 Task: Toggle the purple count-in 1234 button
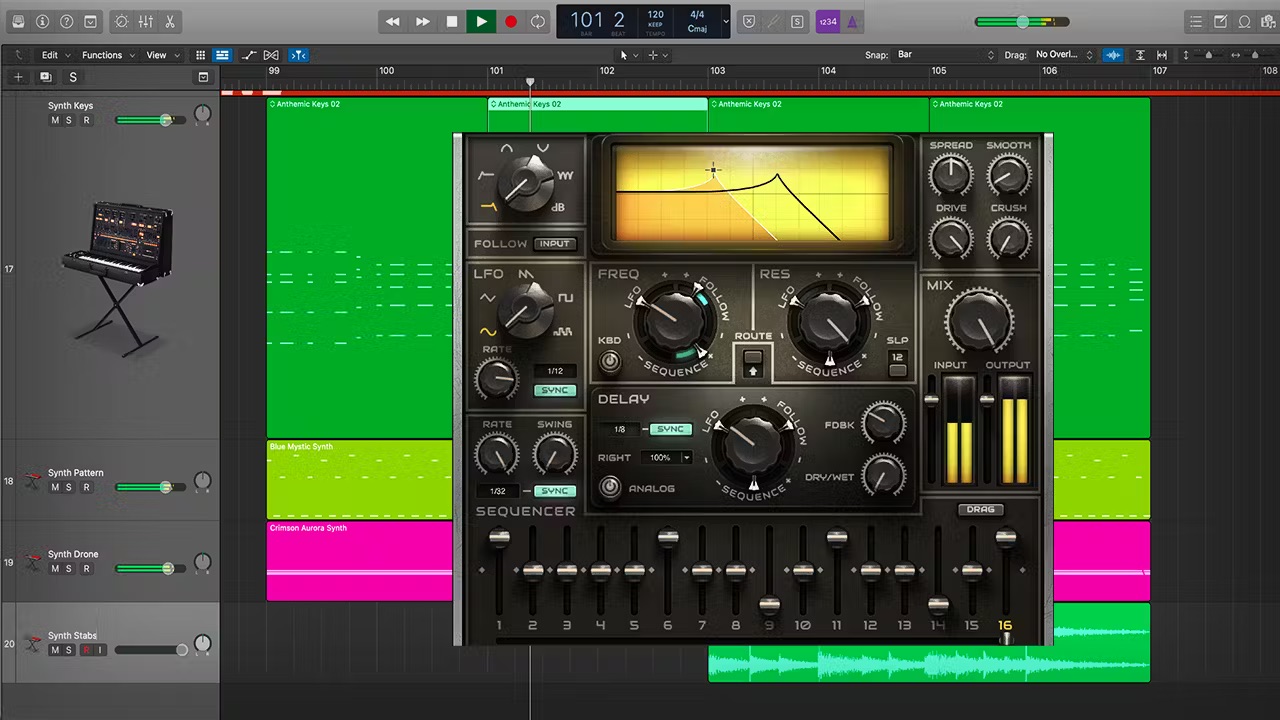[828, 21]
